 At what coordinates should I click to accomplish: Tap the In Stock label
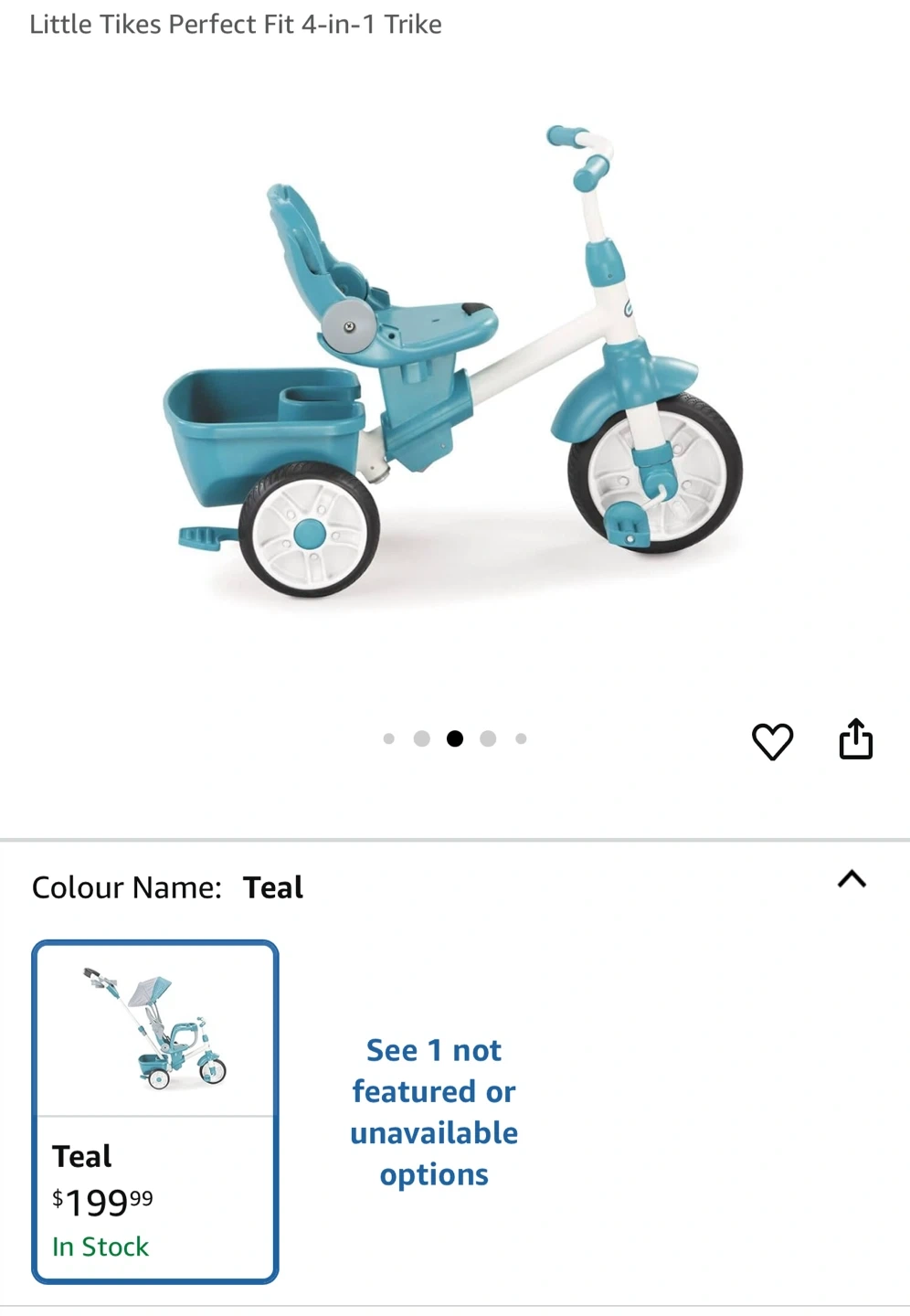101,1247
